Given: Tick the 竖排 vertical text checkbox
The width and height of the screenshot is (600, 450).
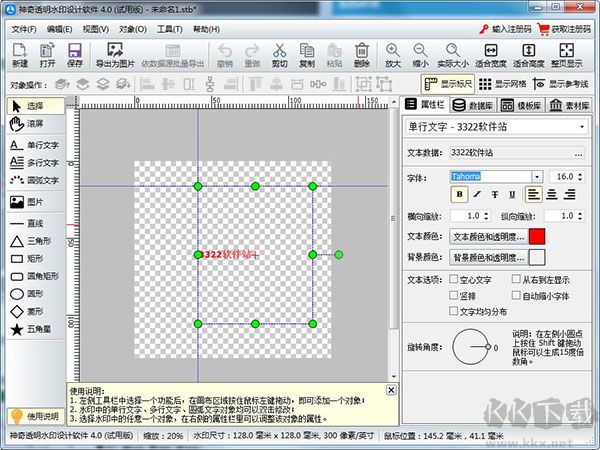Looking at the screenshot, I should [453, 296].
